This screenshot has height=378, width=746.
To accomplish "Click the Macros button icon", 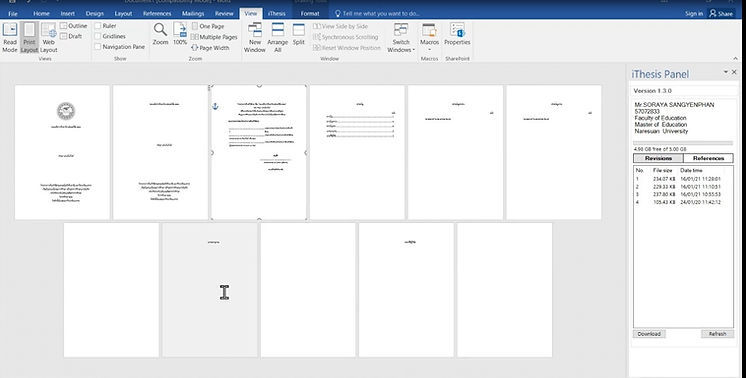I will (x=429, y=30).
